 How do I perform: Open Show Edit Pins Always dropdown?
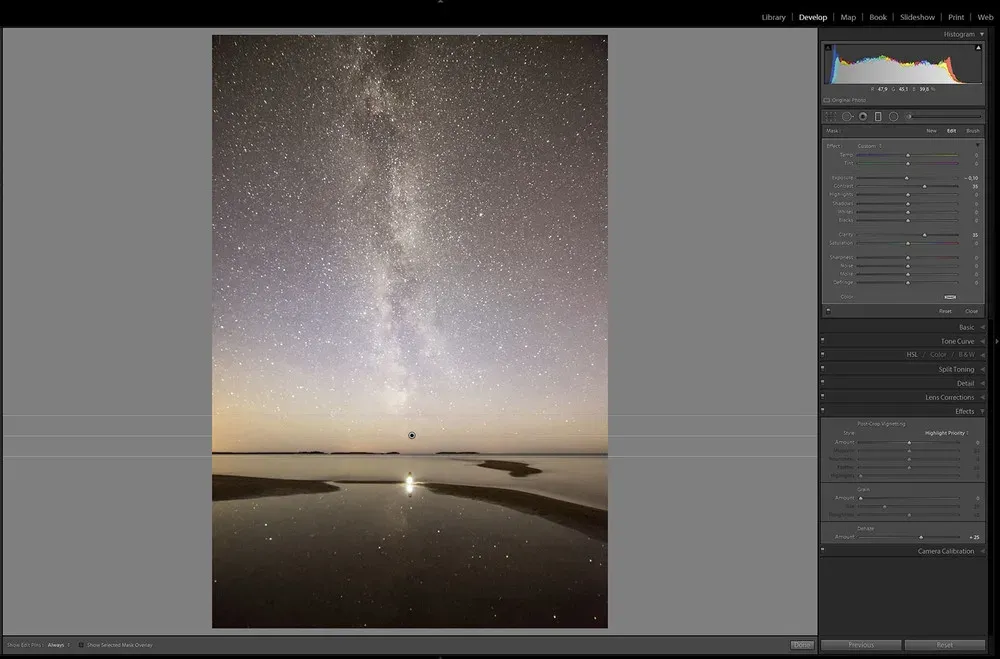[x=59, y=645]
